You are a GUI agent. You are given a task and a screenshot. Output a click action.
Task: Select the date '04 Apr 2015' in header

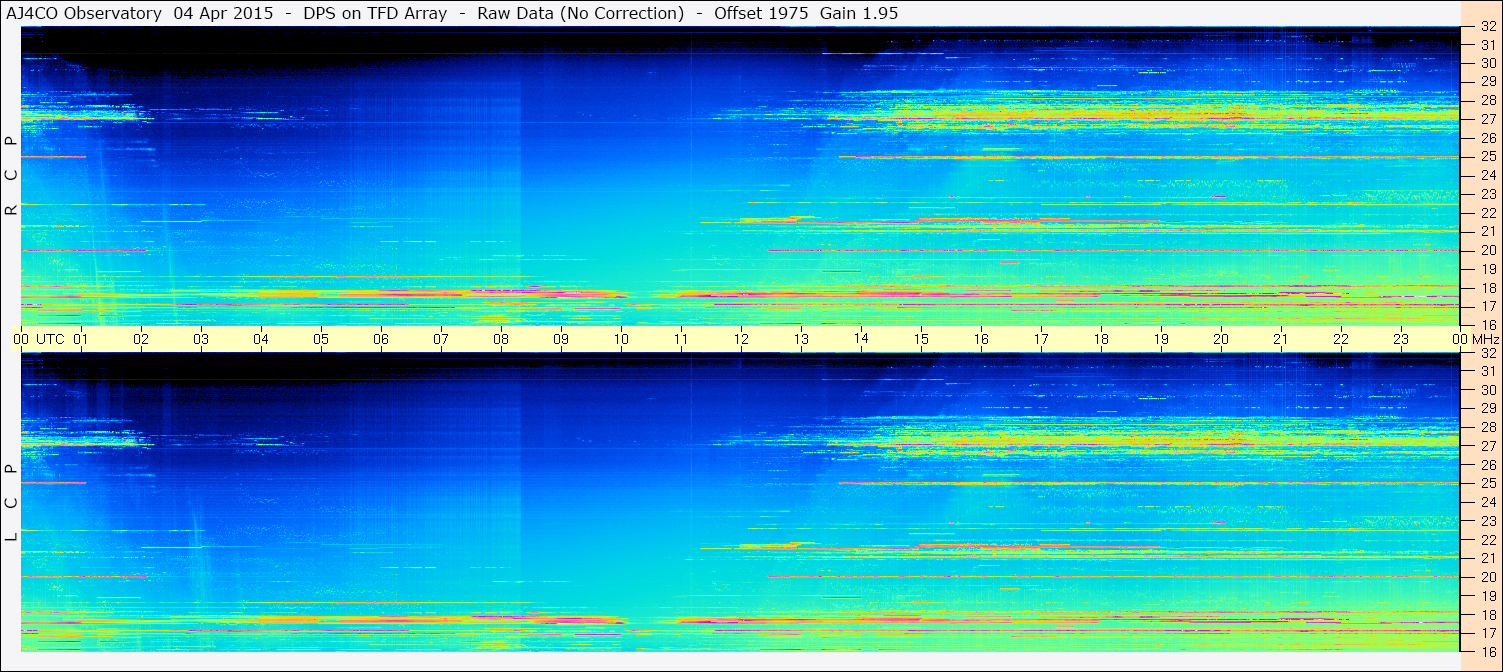(x=221, y=13)
